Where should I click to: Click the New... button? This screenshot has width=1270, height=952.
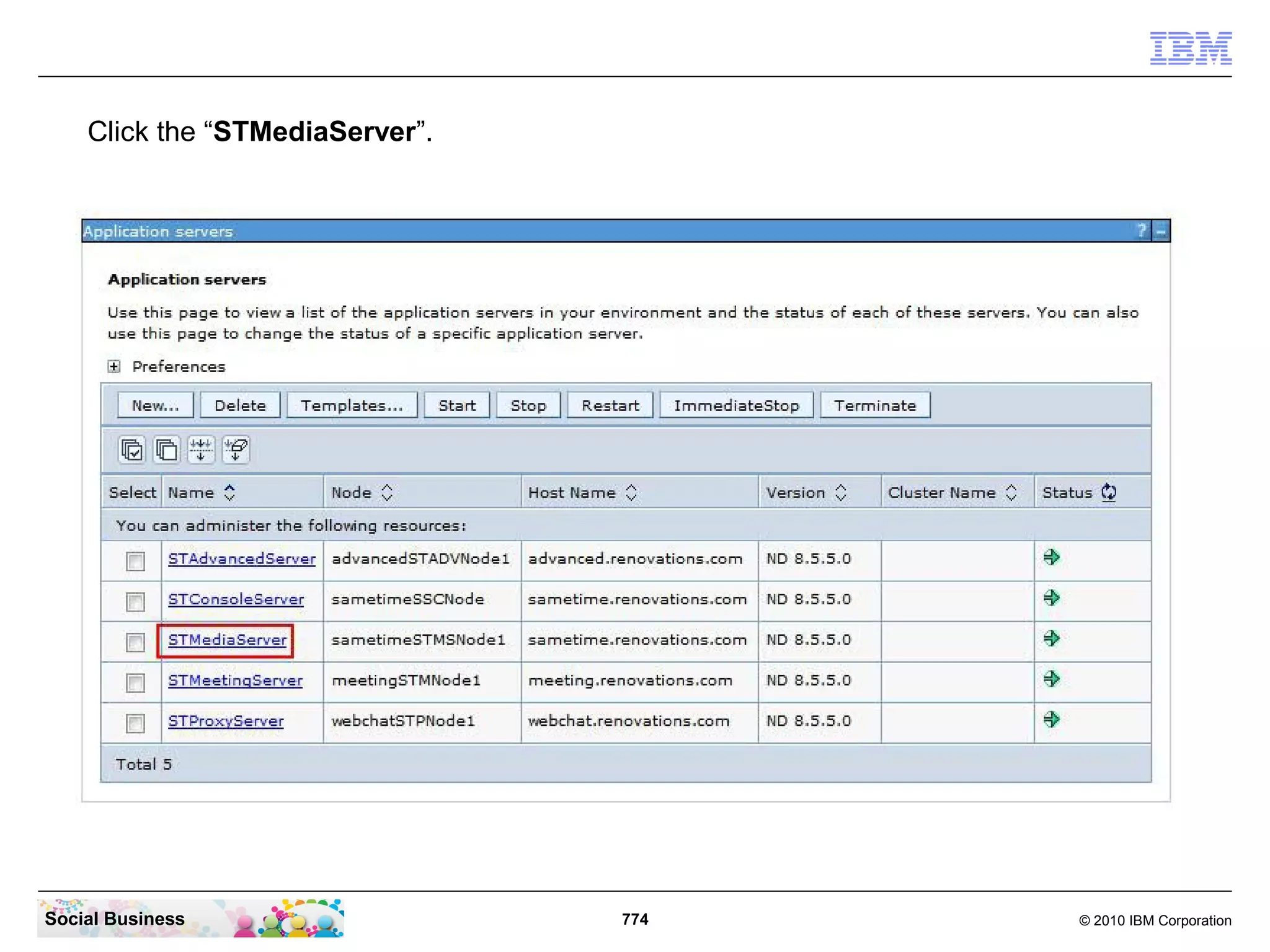(156, 405)
